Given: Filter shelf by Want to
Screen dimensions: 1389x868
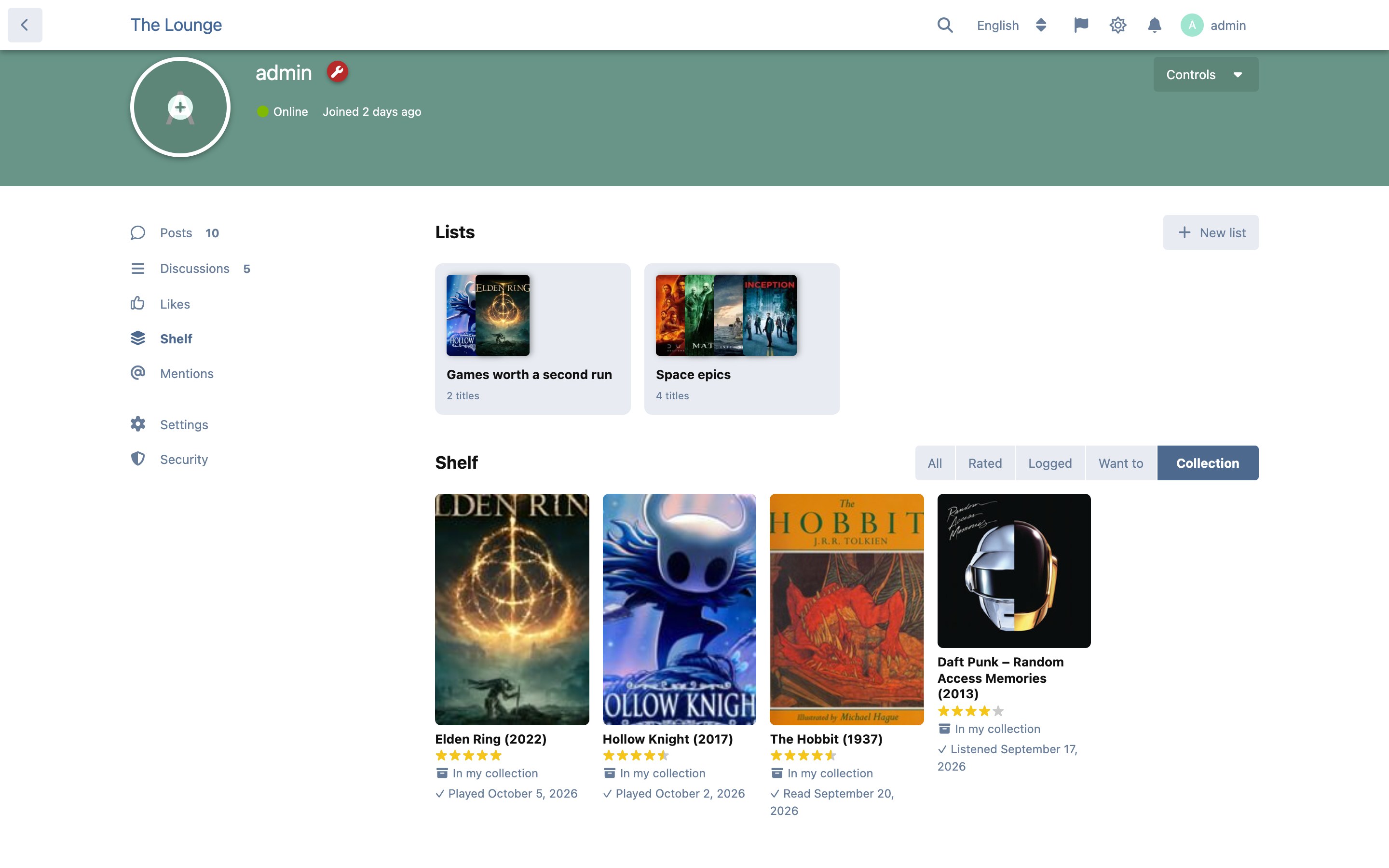Looking at the screenshot, I should click(1120, 463).
